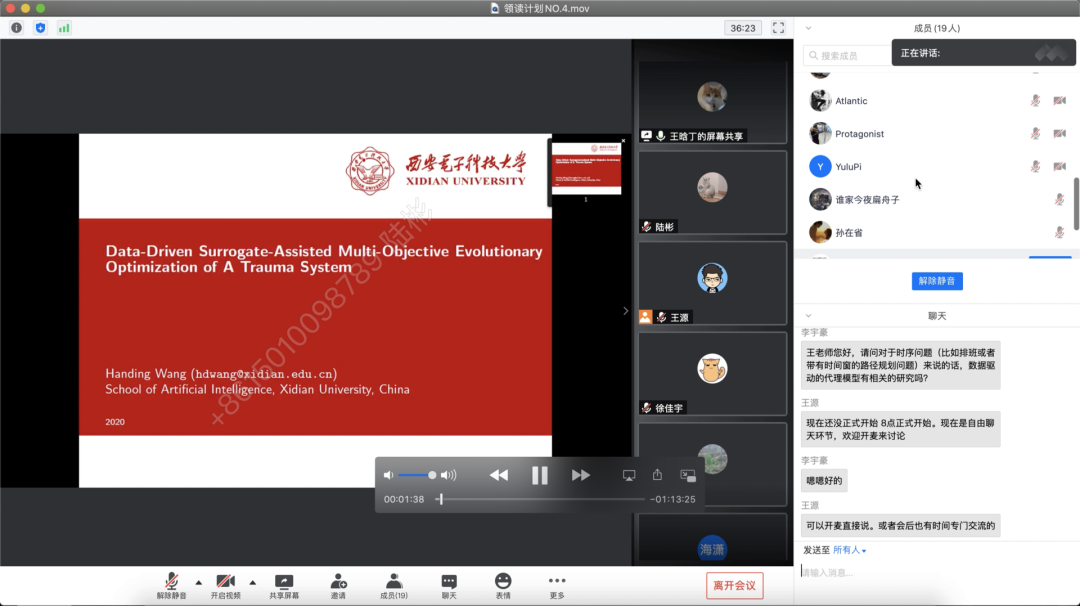This screenshot has width=1080, height=606.
Task: Click the host icon on 王源 tile
Action: pyautogui.click(x=645, y=317)
